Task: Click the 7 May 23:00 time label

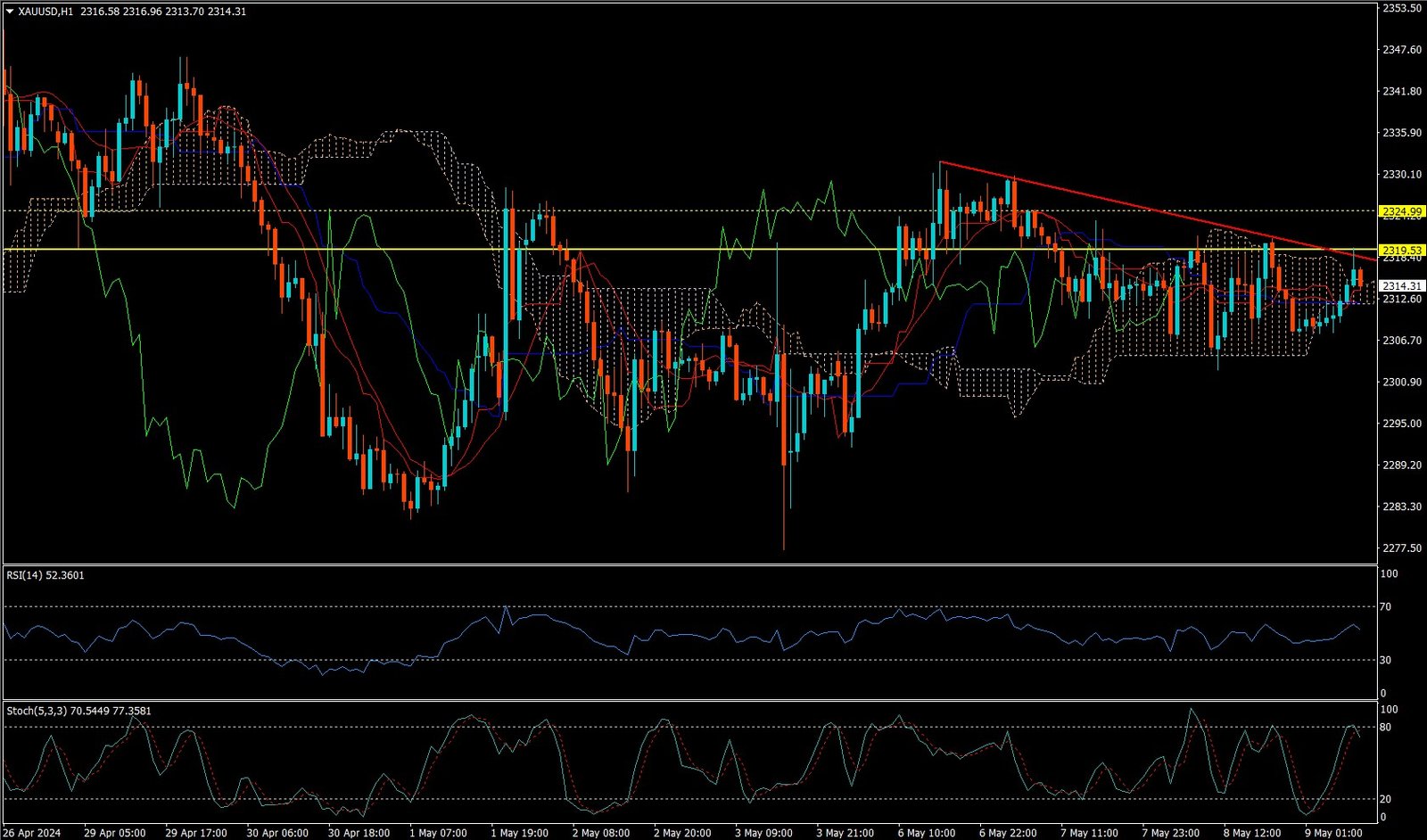Action: coord(1170,833)
